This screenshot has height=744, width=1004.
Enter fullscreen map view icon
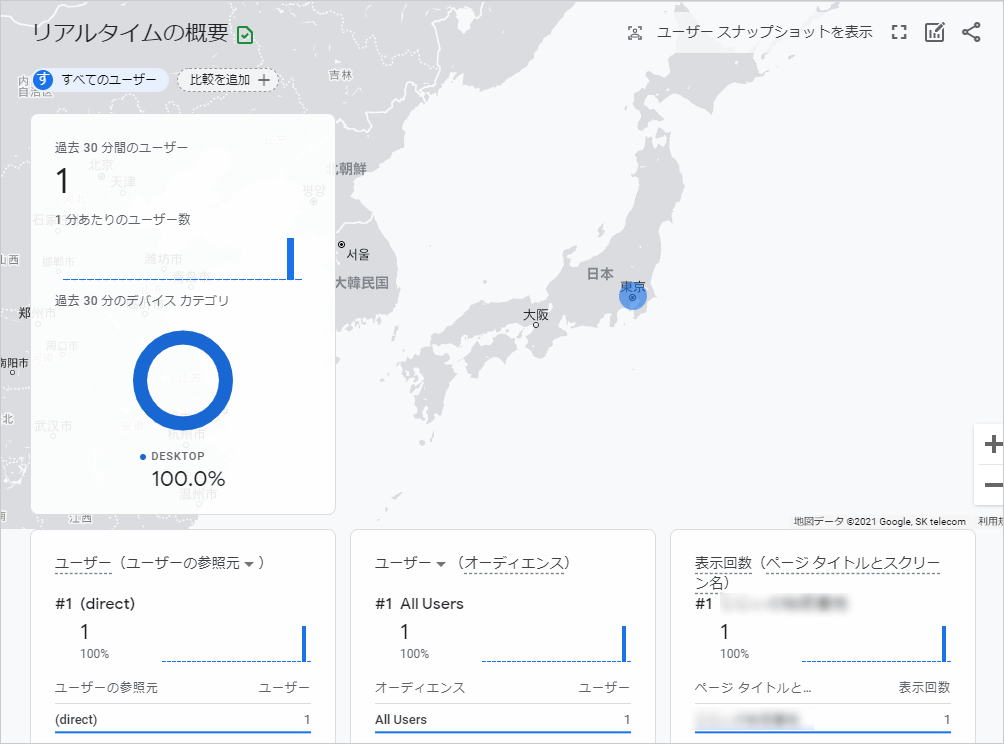coord(899,33)
